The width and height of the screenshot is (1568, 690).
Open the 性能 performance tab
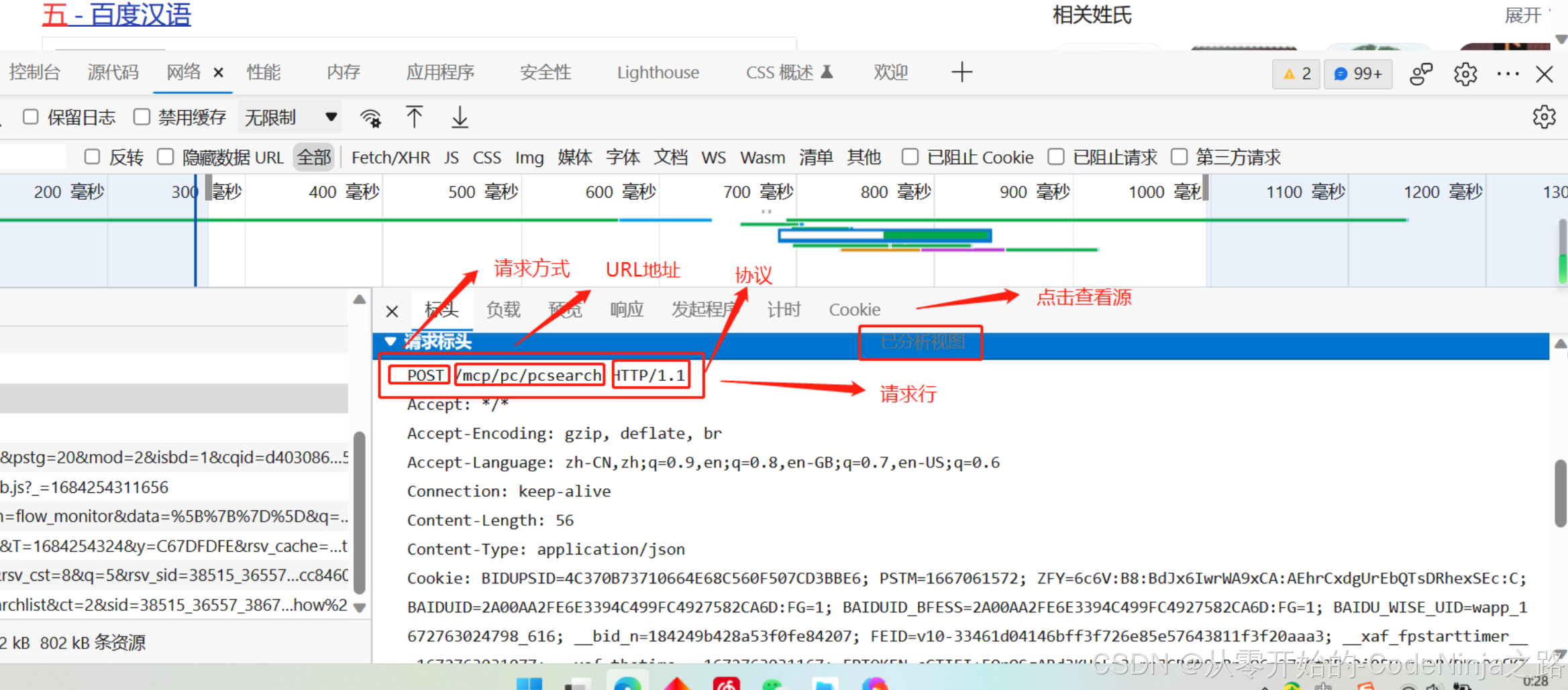[264, 72]
